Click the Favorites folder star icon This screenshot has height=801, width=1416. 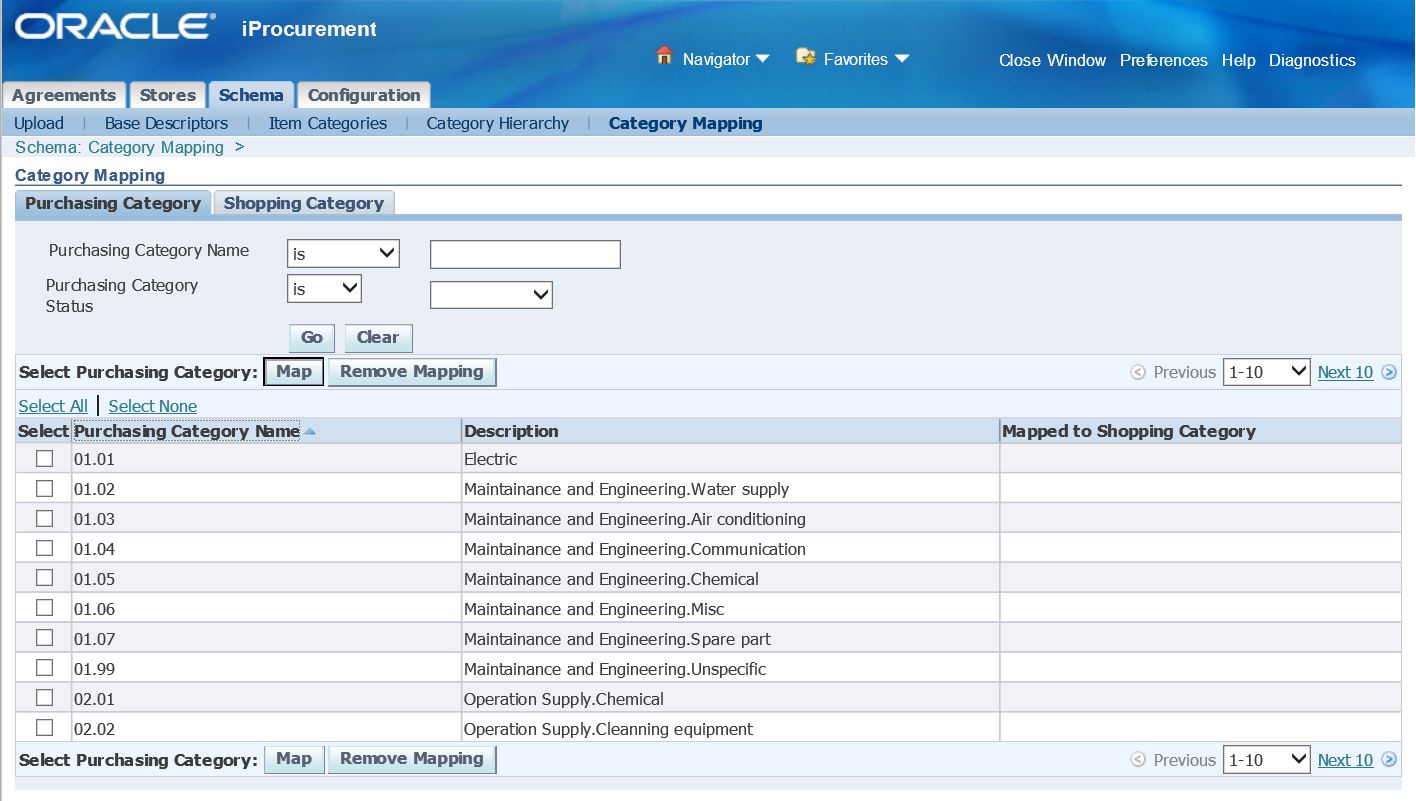click(x=806, y=57)
